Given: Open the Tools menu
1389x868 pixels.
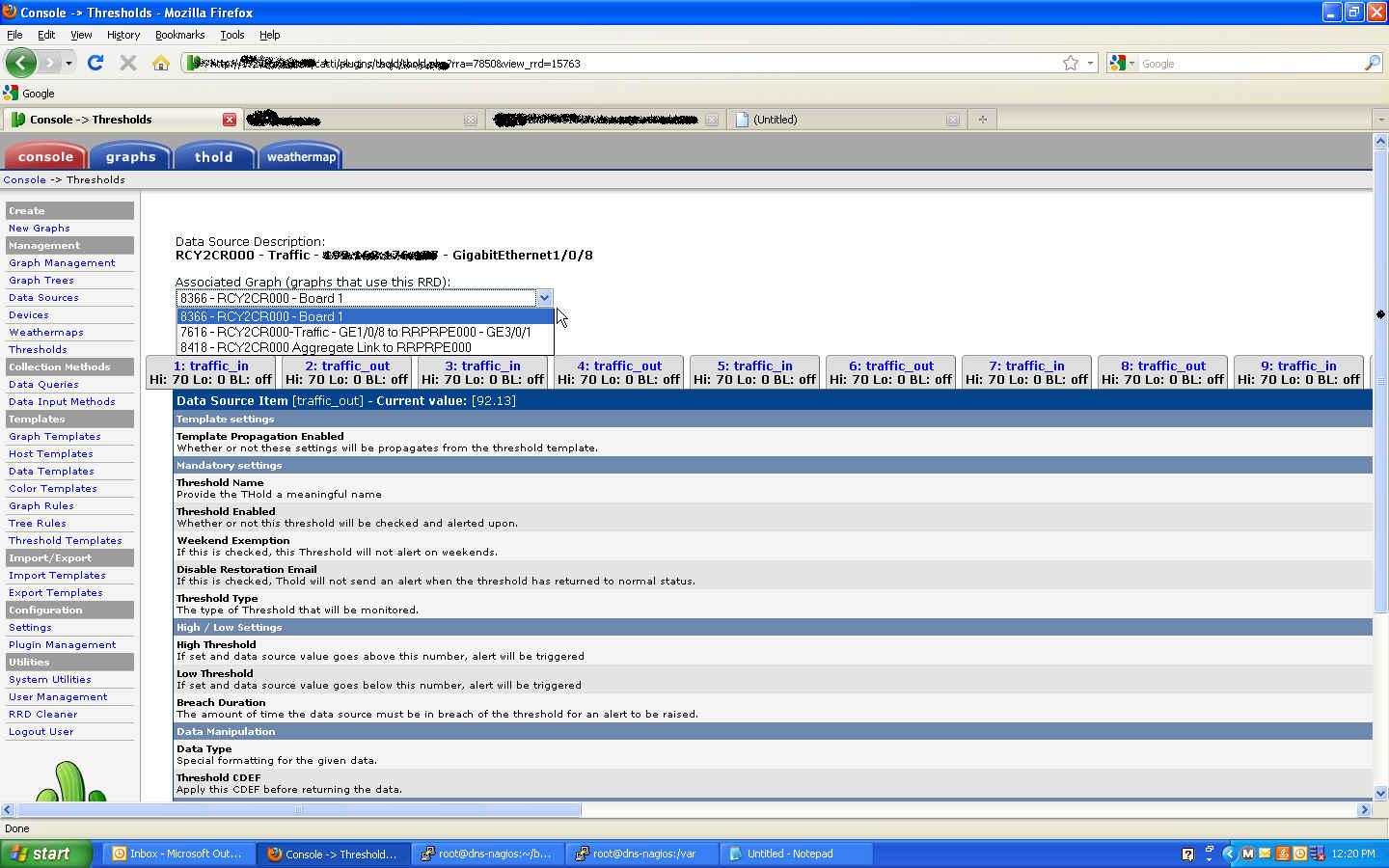Looking at the screenshot, I should (232, 35).
